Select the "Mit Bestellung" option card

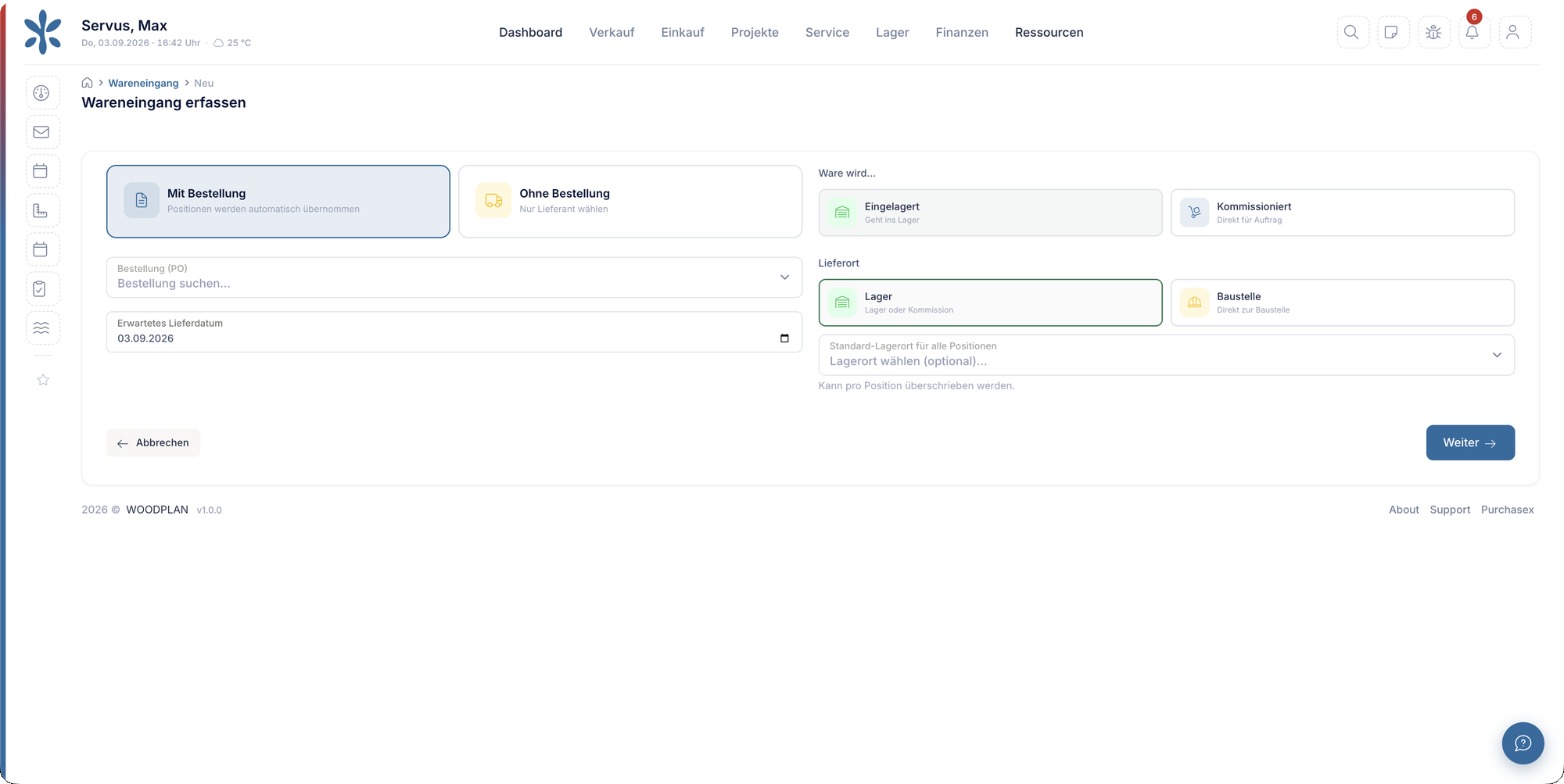(x=278, y=201)
